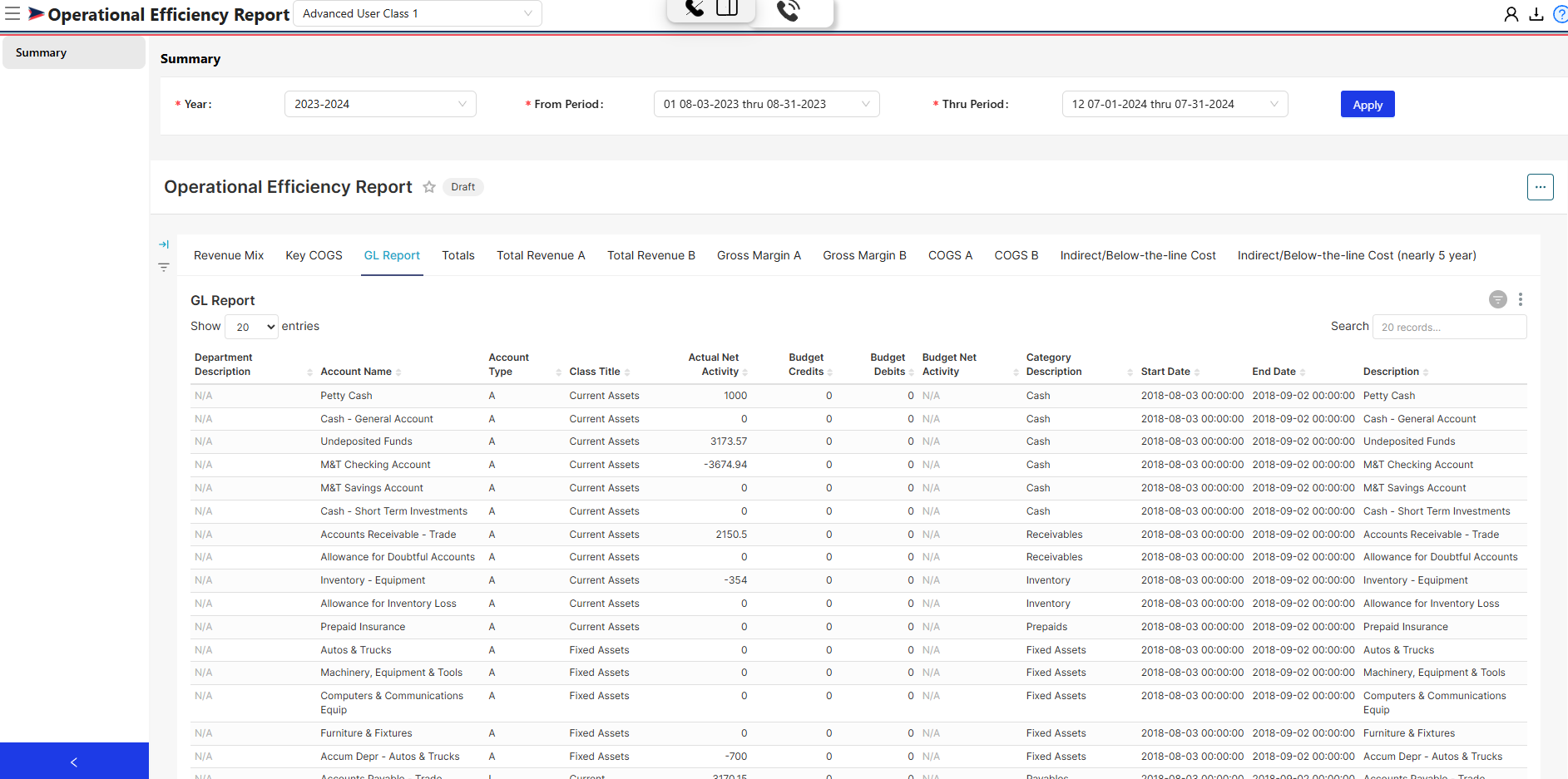Collapse the sidebar with left chevron
Screen dimensions: 1568x779
tap(74, 762)
